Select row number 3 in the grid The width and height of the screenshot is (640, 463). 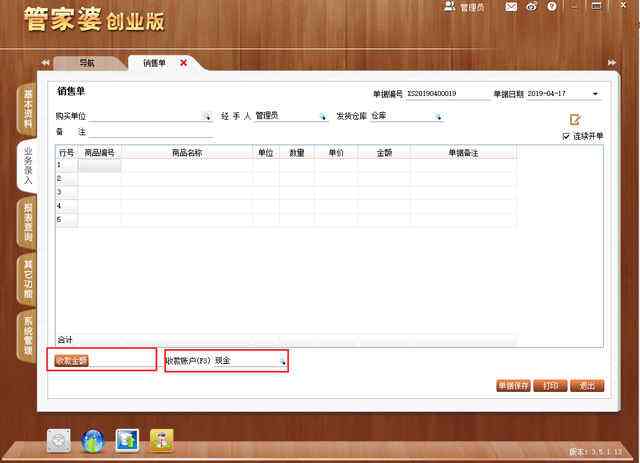[x=67, y=192]
